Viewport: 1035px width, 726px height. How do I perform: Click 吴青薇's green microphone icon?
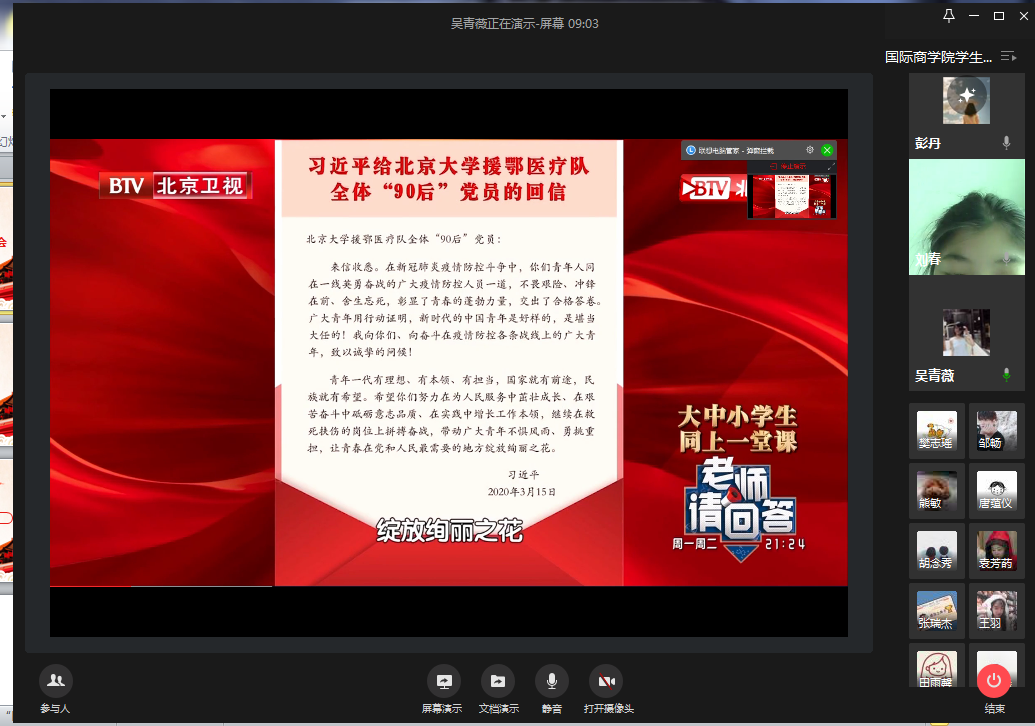click(1007, 375)
